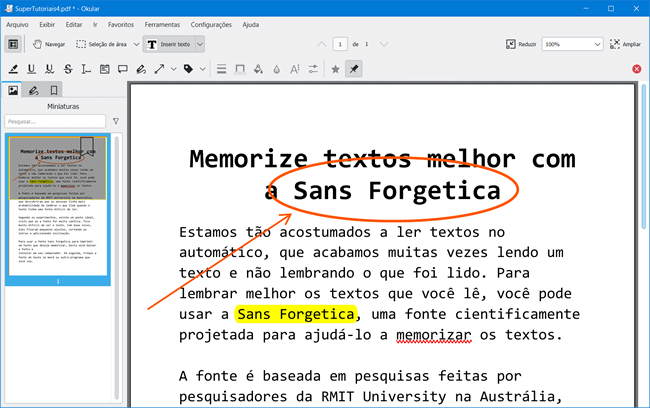This screenshot has width=650, height=408.
Task: Open the Ir menu
Action: (95, 25)
